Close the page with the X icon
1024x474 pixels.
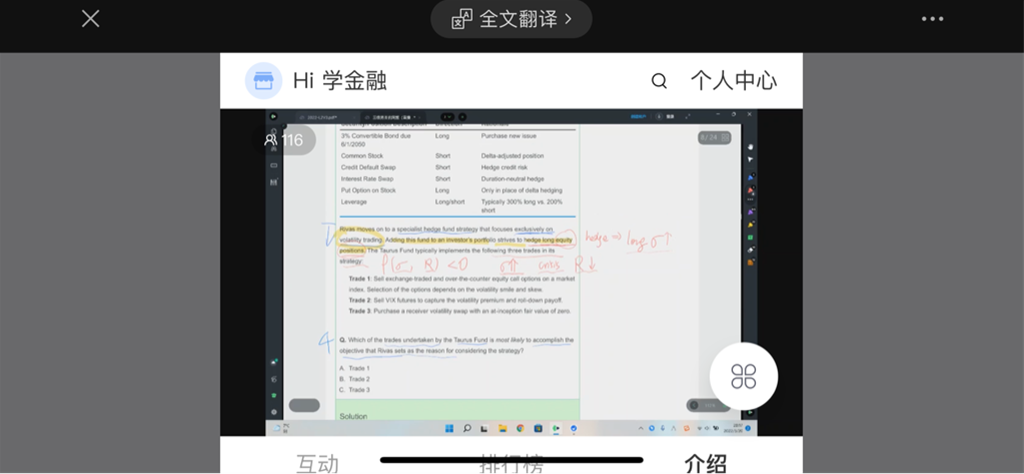[90, 18]
